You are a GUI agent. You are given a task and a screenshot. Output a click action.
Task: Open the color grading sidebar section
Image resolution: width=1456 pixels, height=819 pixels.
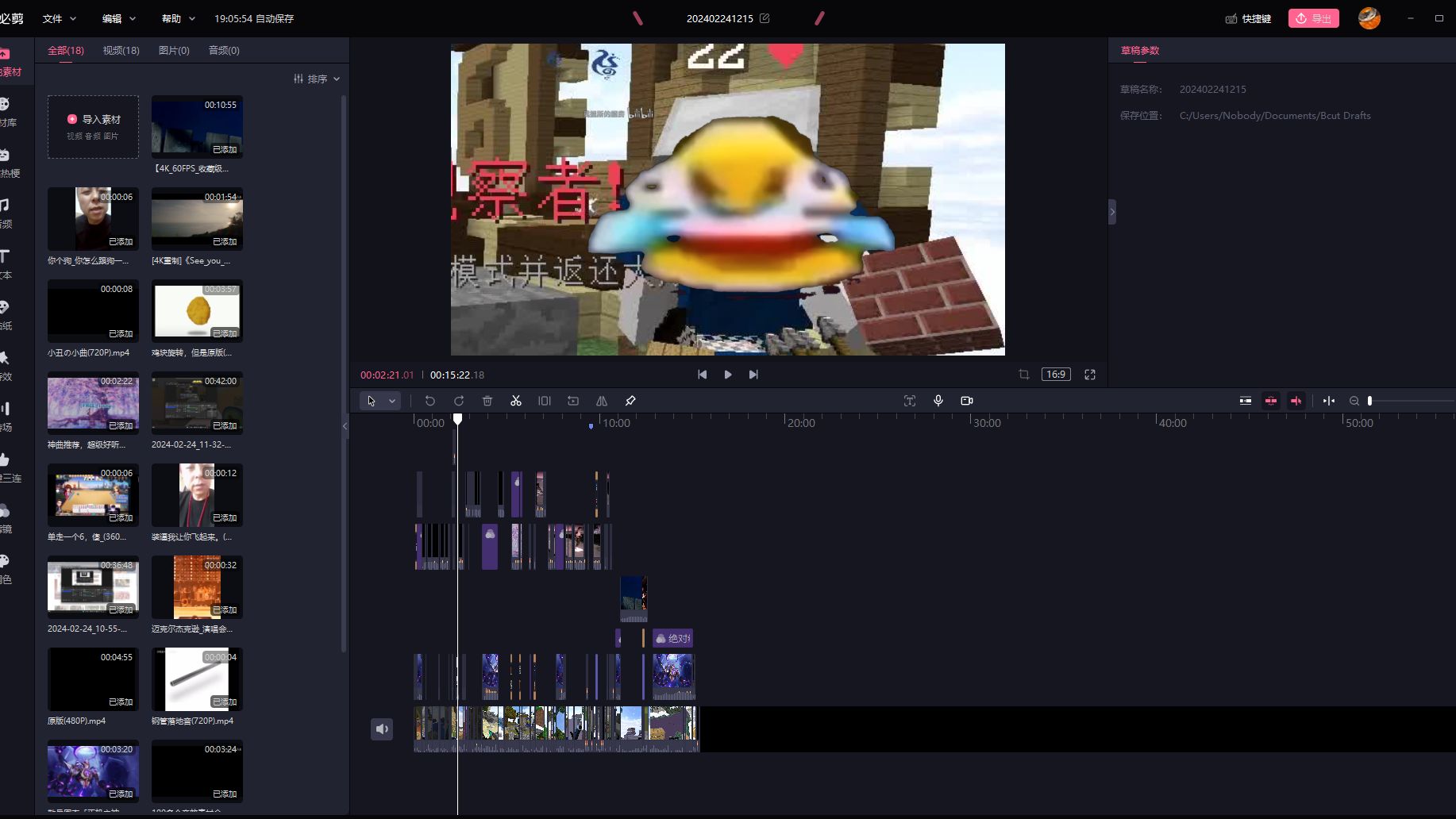[x=6, y=569]
